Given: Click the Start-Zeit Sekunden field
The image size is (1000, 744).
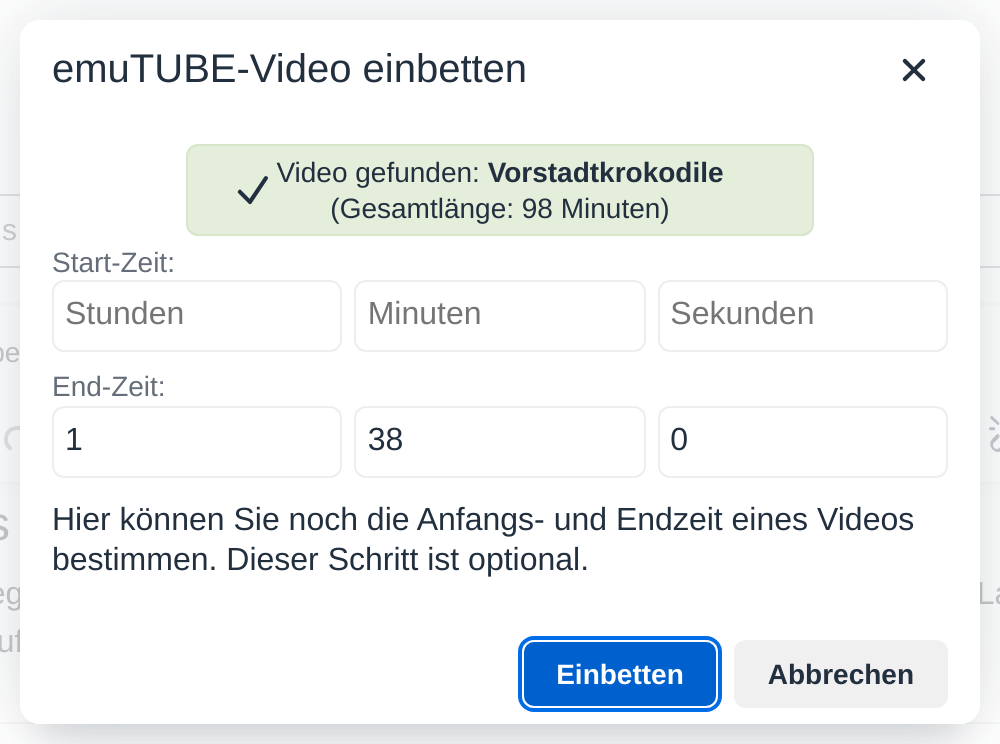Looking at the screenshot, I should click(802, 316).
